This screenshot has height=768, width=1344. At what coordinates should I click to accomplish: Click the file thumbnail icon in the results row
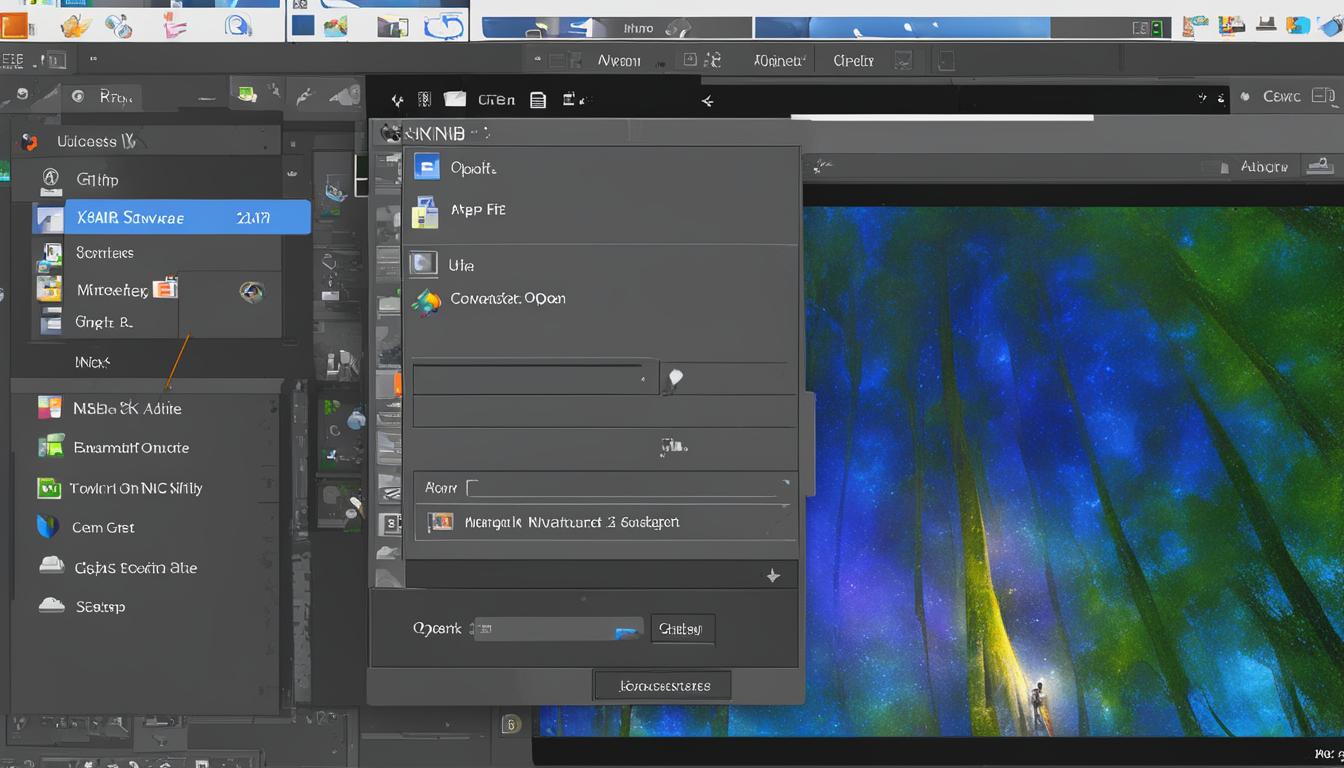click(x=441, y=521)
